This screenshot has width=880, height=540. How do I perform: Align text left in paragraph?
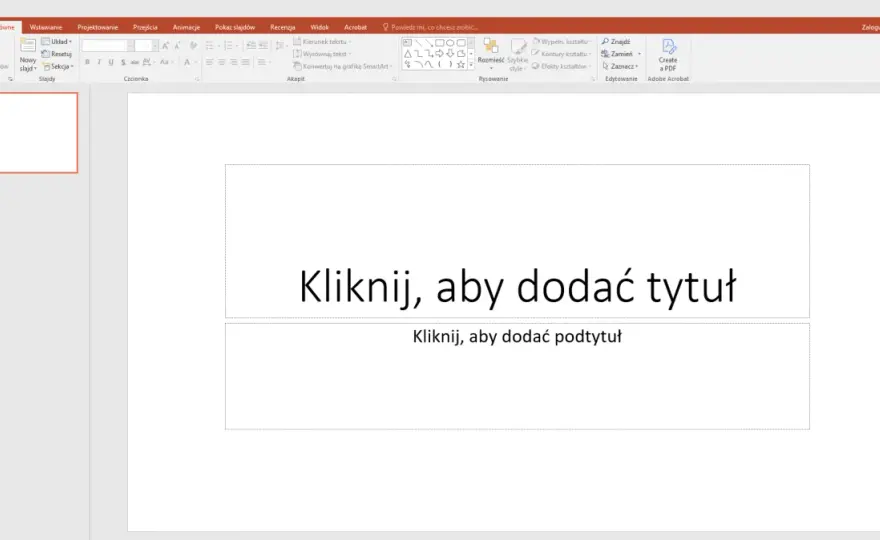point(209,62)
